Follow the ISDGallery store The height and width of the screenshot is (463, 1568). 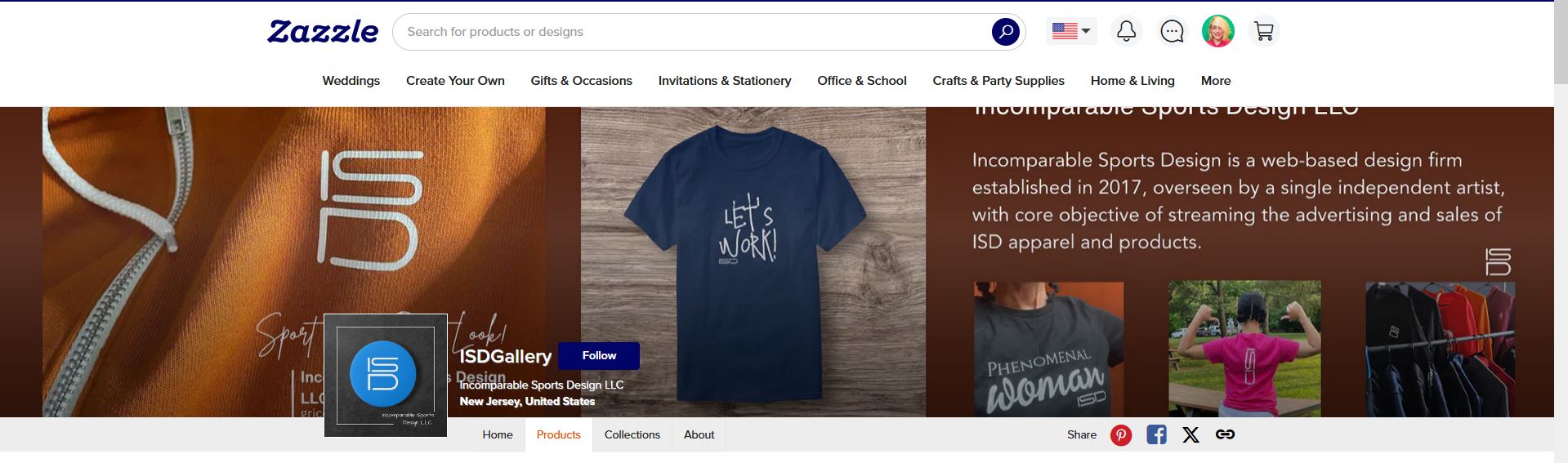(x=599, y=356)
